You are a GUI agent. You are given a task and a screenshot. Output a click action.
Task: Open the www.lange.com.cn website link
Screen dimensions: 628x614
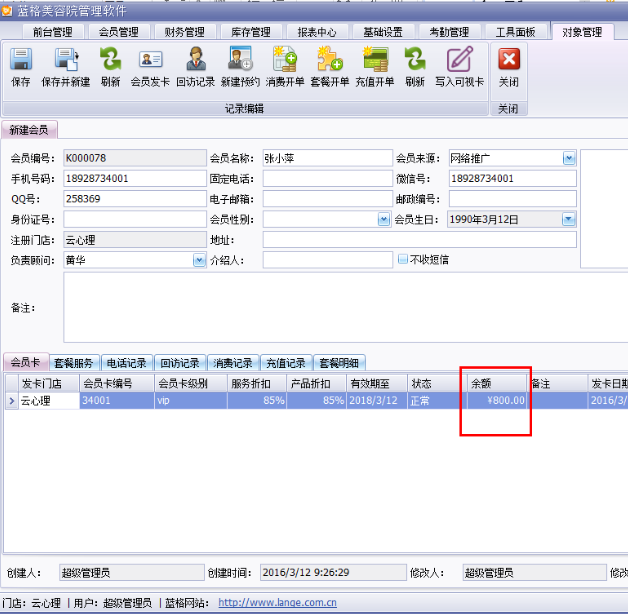tap(277, 603)
